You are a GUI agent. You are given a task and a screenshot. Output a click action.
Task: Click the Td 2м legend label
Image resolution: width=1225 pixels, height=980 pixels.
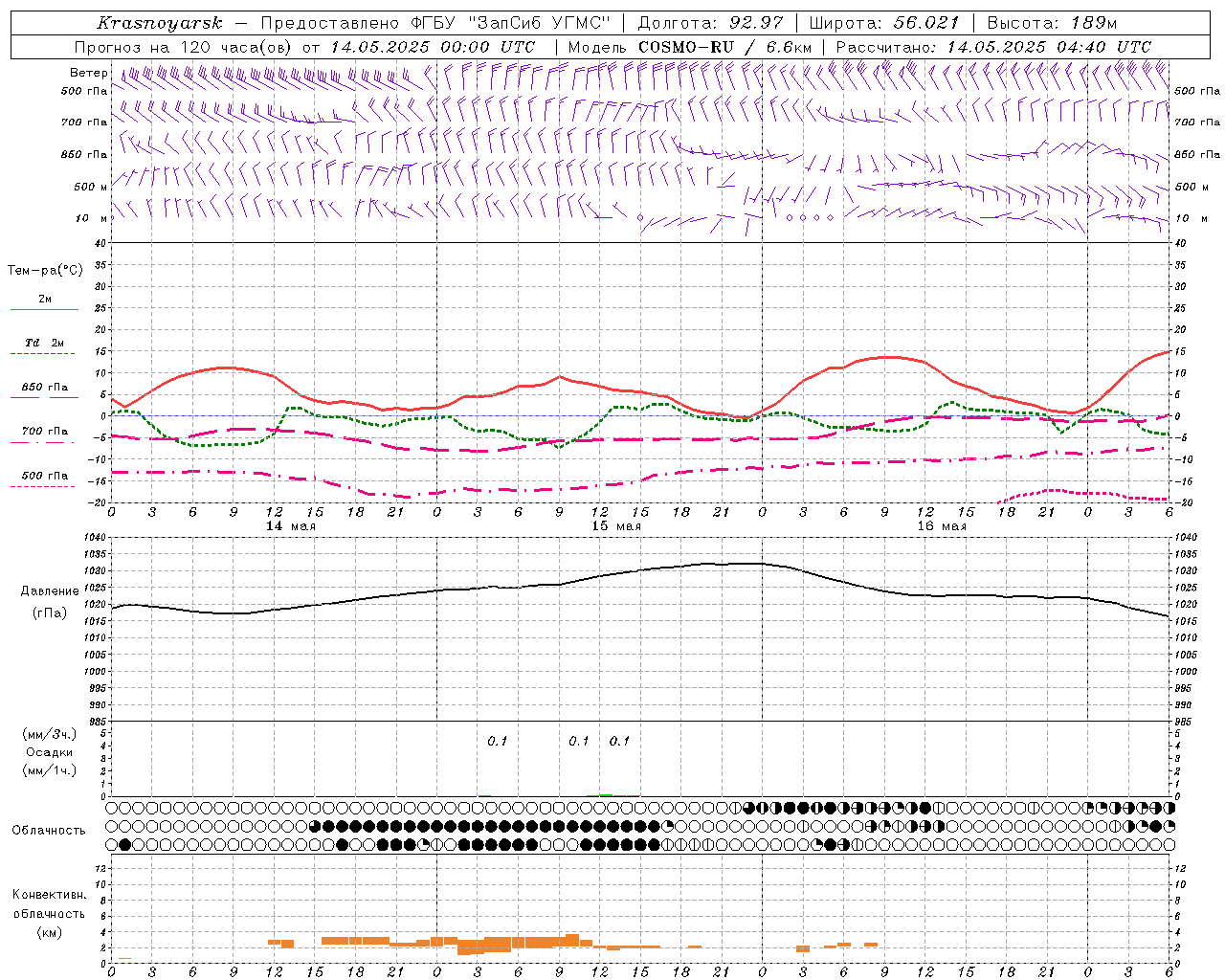click(44, 342)
